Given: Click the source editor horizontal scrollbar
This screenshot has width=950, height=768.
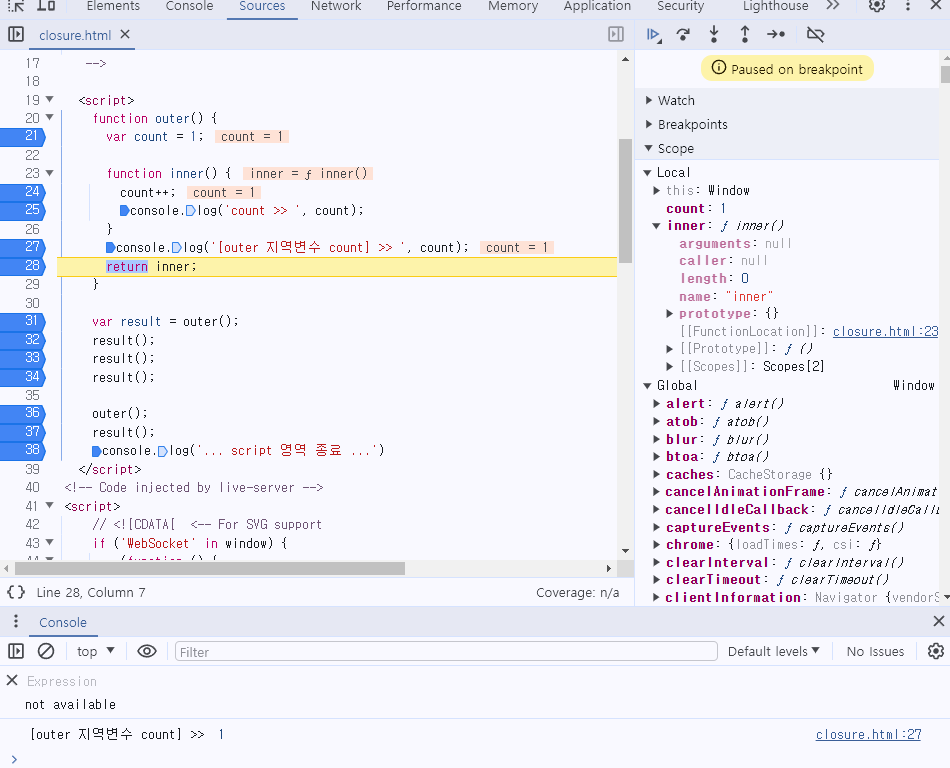Looking at the screenshot, I should (210, 568).
